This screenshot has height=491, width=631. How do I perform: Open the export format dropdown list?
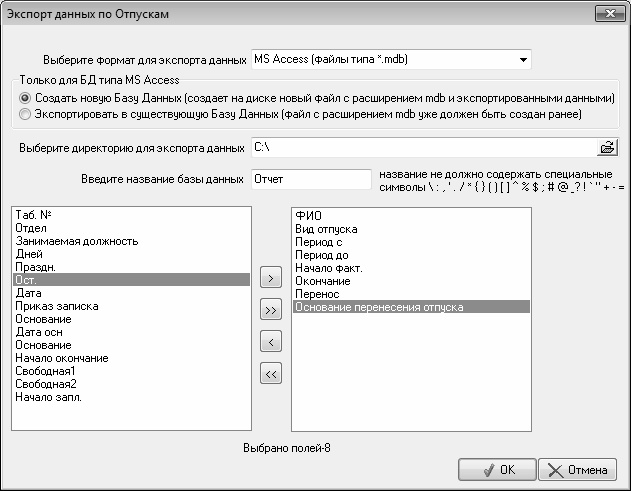[x=522, y=60]
